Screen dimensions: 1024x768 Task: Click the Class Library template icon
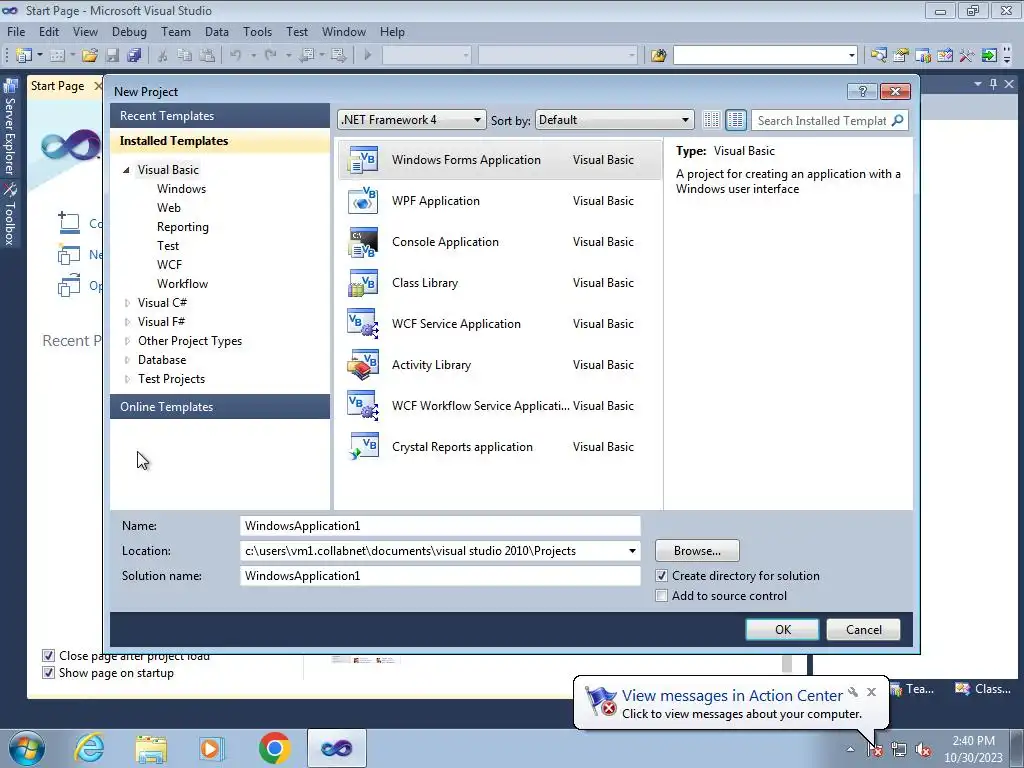(363, 283)
